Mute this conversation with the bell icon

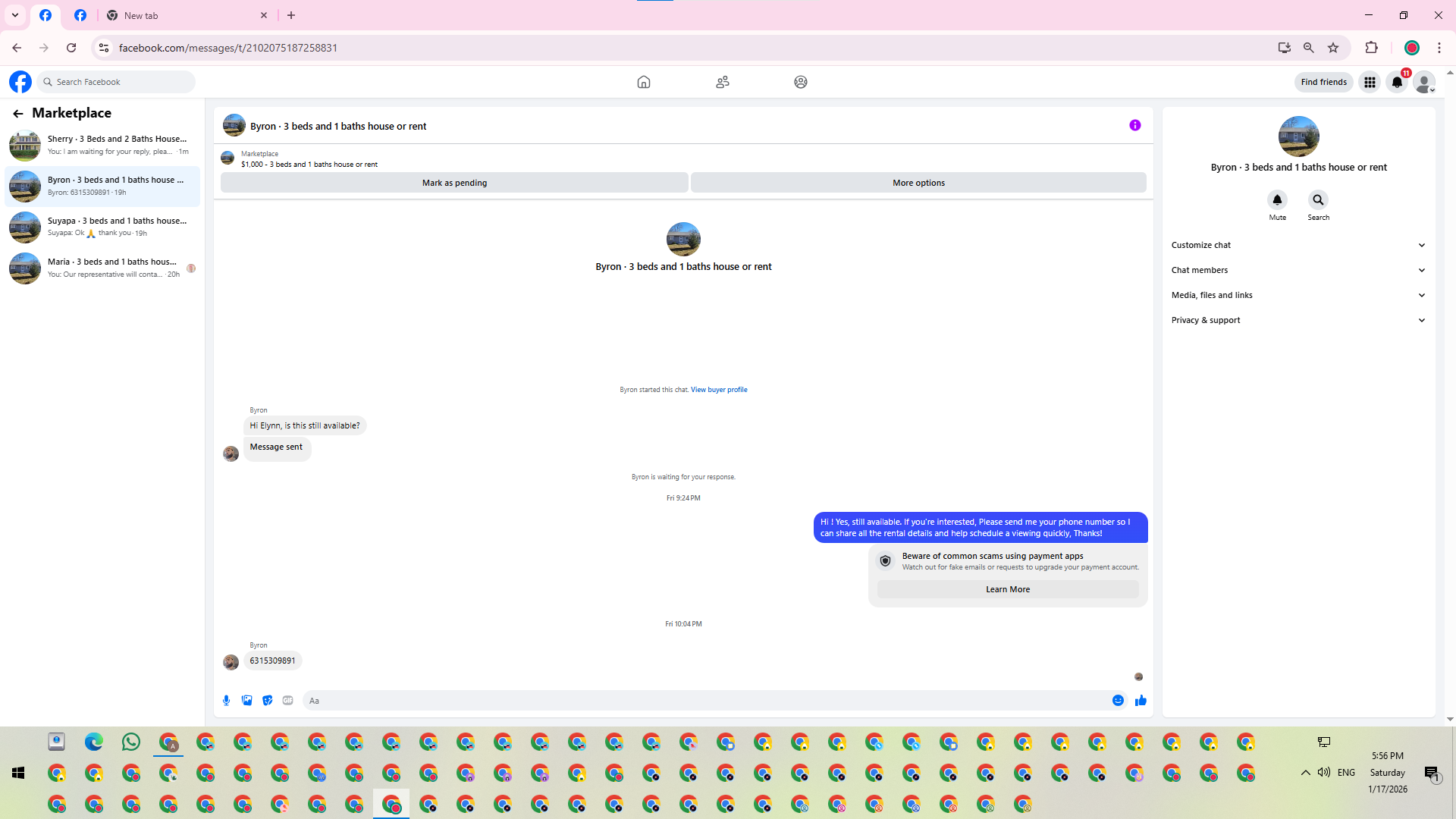tap(1277, 200)
